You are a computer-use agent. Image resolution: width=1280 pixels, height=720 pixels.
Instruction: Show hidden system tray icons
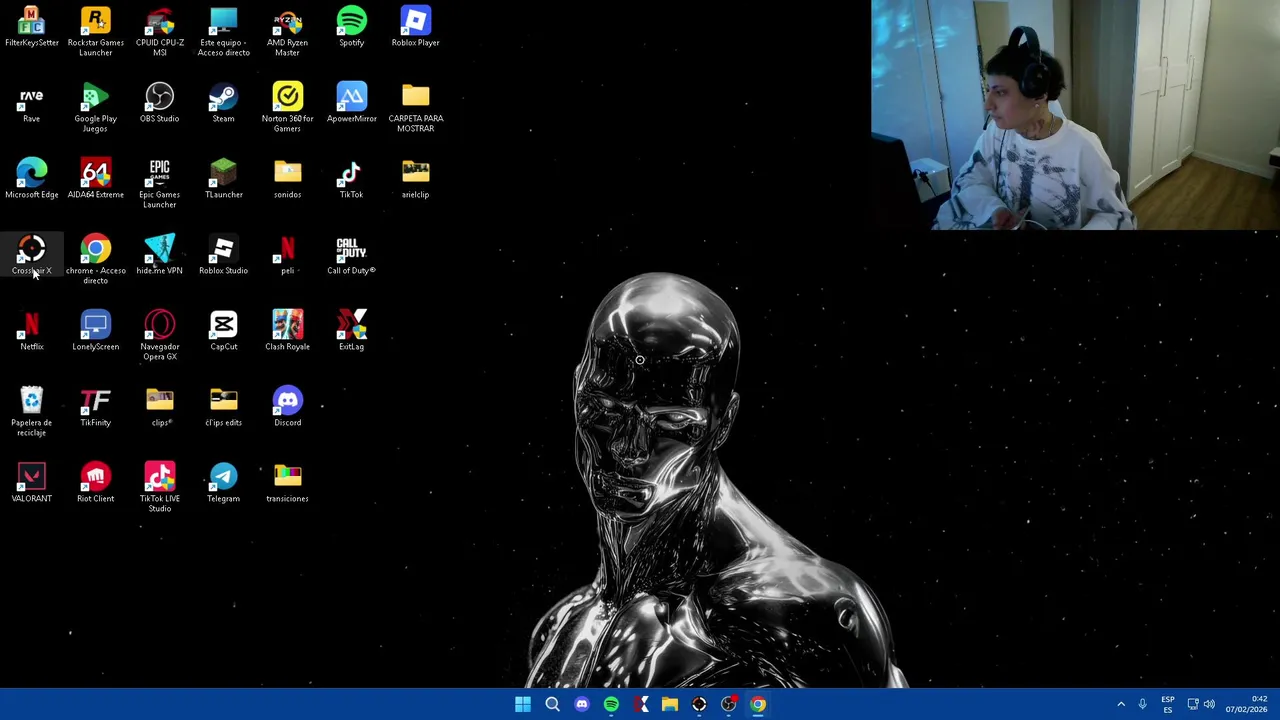click(x=1121, y=704)
